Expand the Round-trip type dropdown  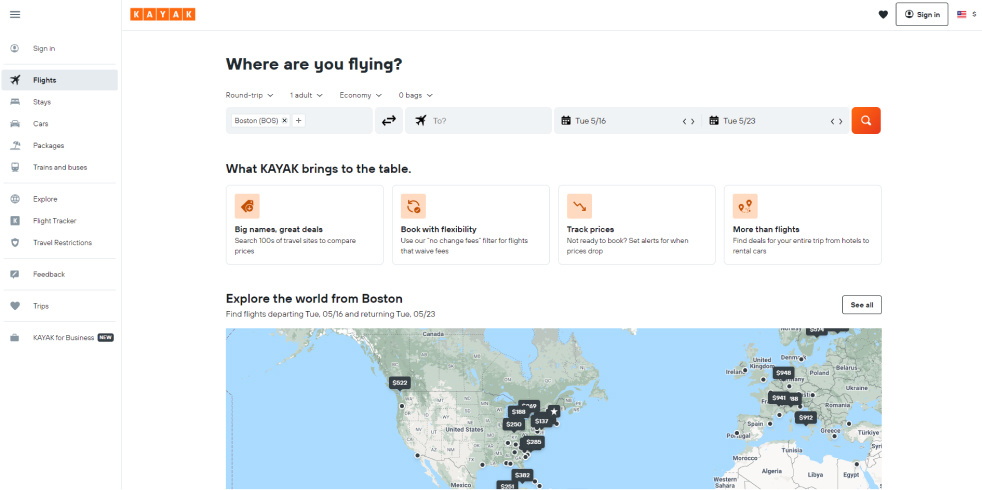[249, 95]
